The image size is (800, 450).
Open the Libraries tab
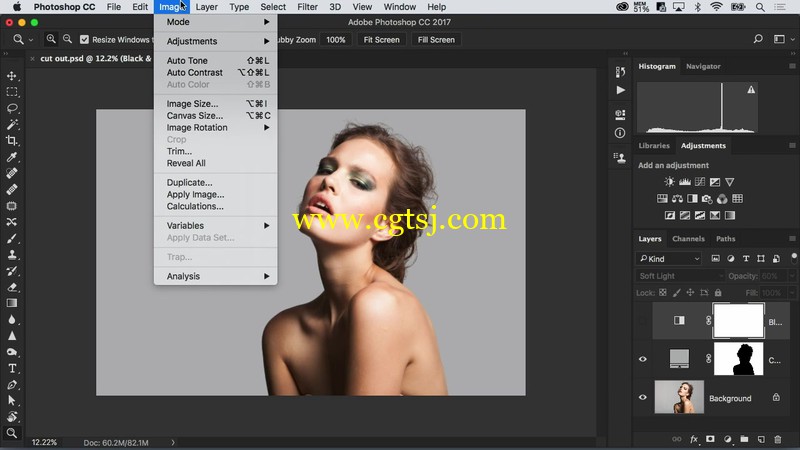[x=654, y=146]
